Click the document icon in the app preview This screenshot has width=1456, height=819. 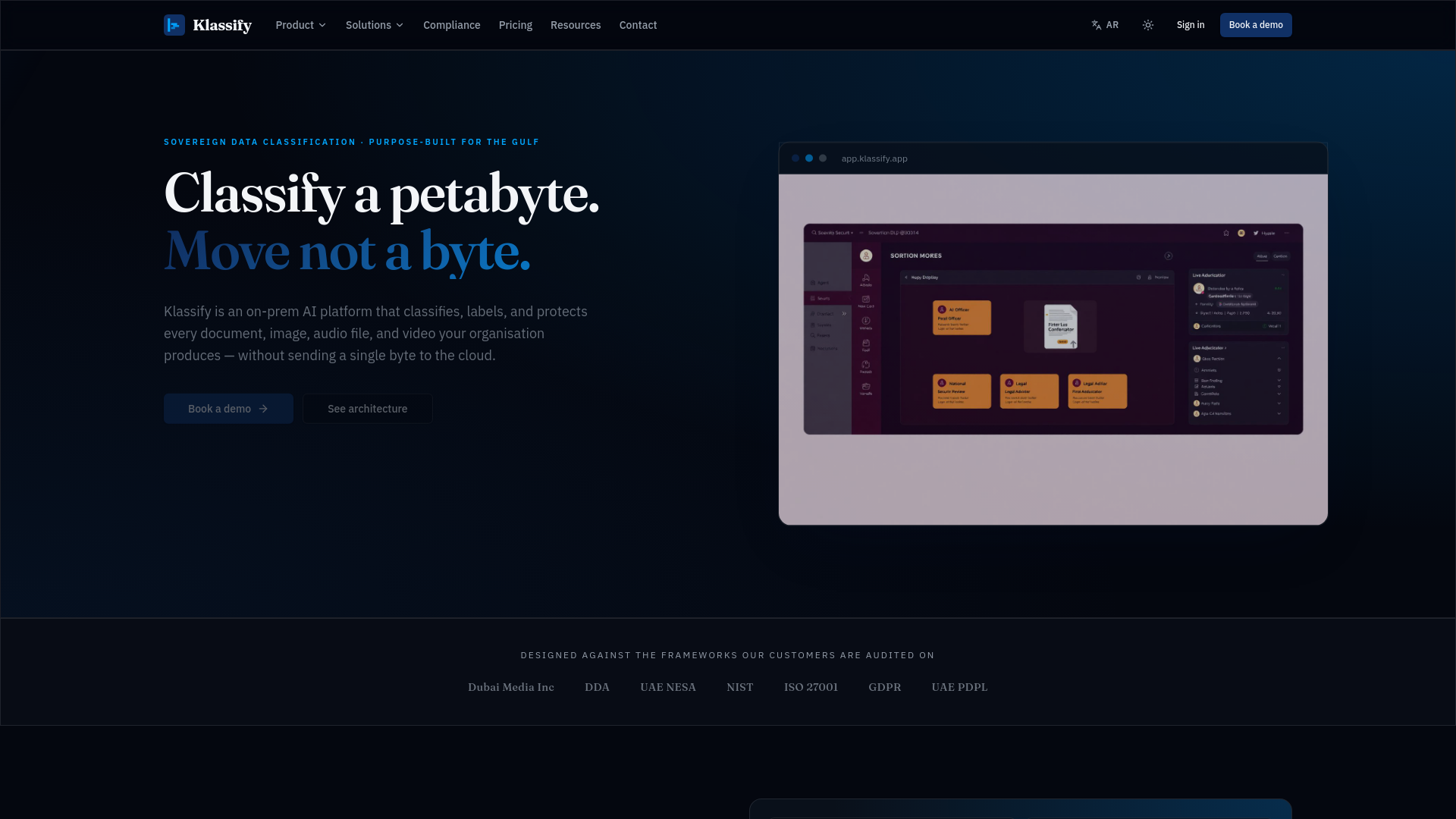click(1060, 327)
